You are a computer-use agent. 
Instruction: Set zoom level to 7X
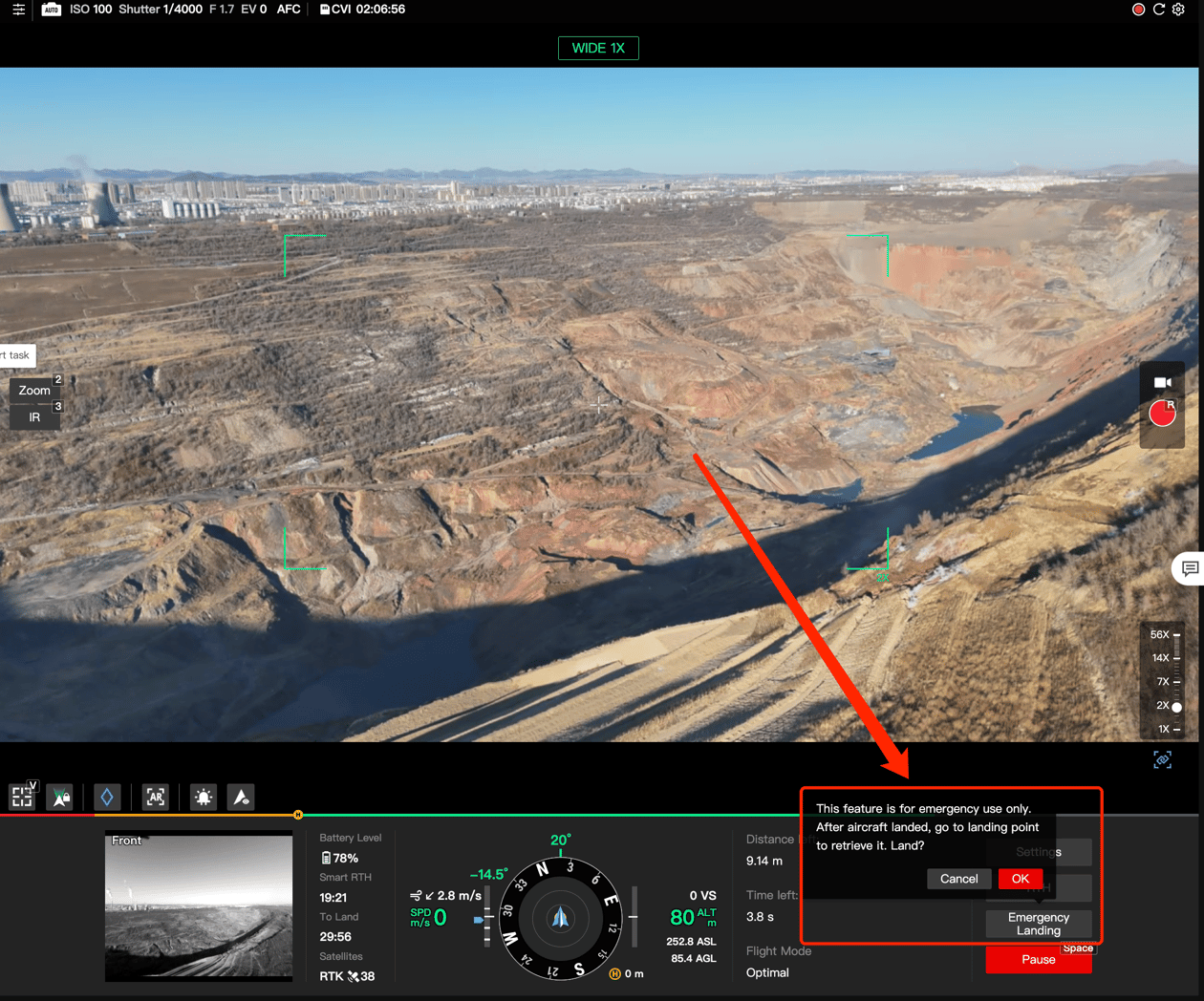tap(1166, 681)
